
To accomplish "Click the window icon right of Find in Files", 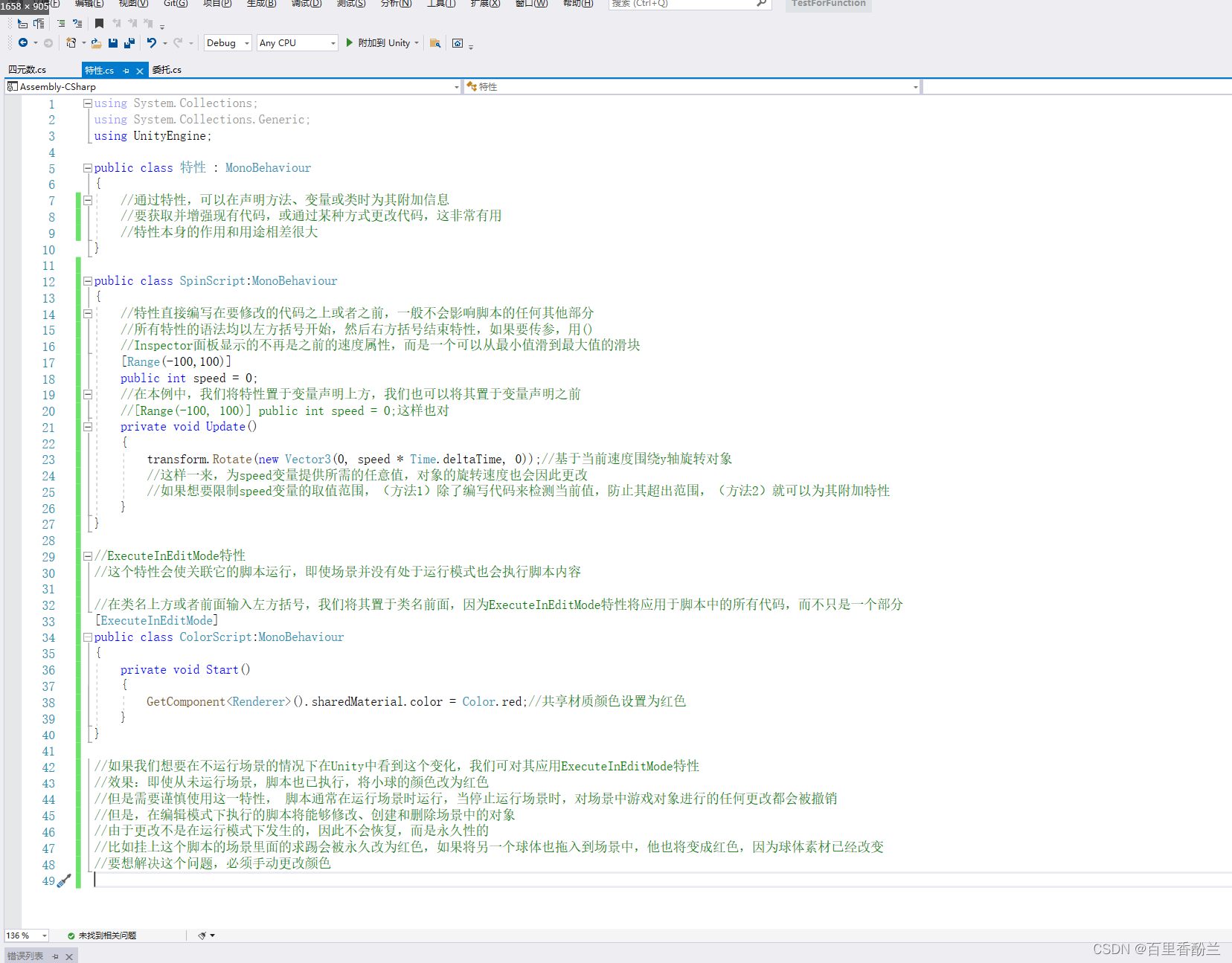I will 458,43.
